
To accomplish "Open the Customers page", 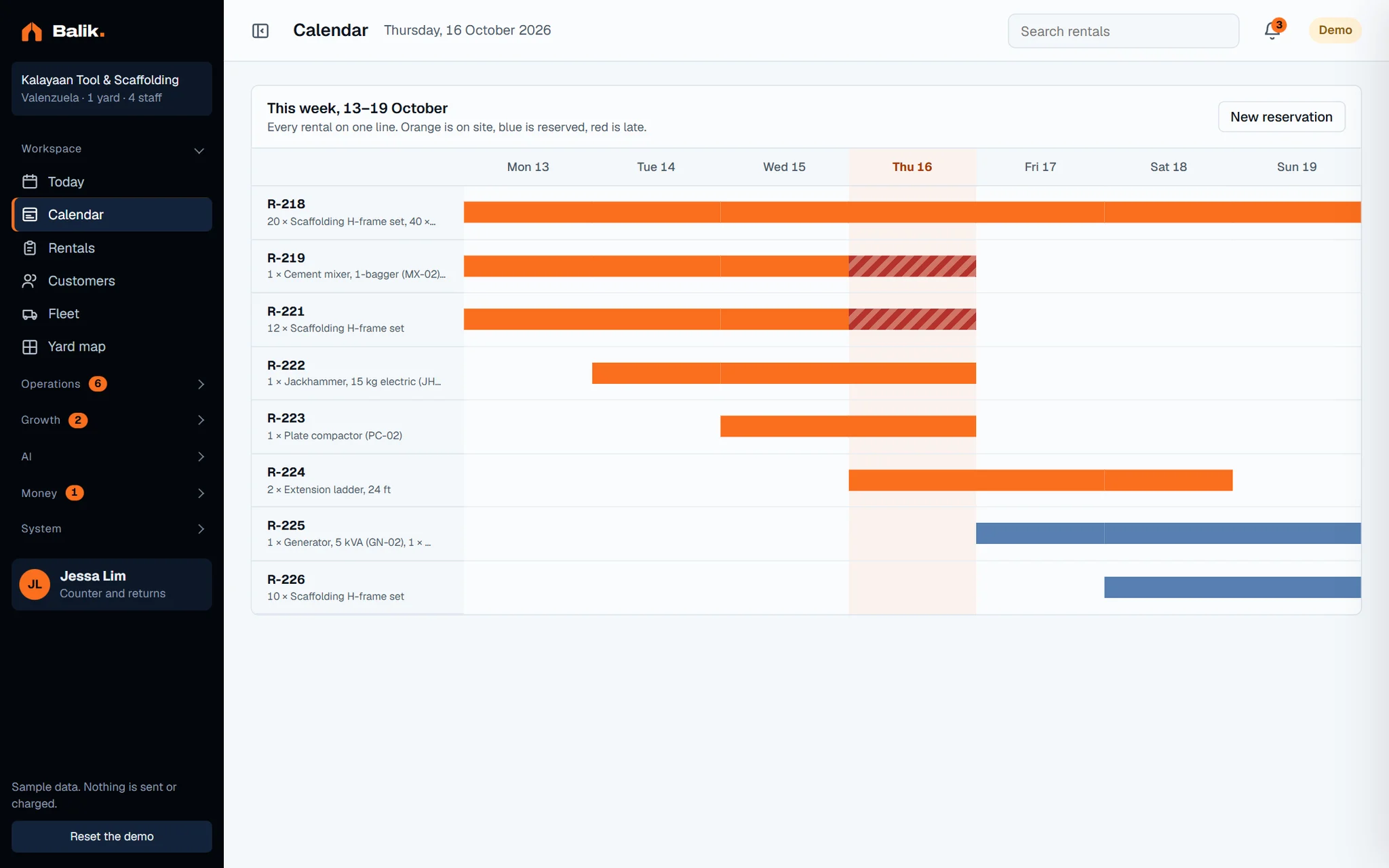I will click(x=112, y=281).
